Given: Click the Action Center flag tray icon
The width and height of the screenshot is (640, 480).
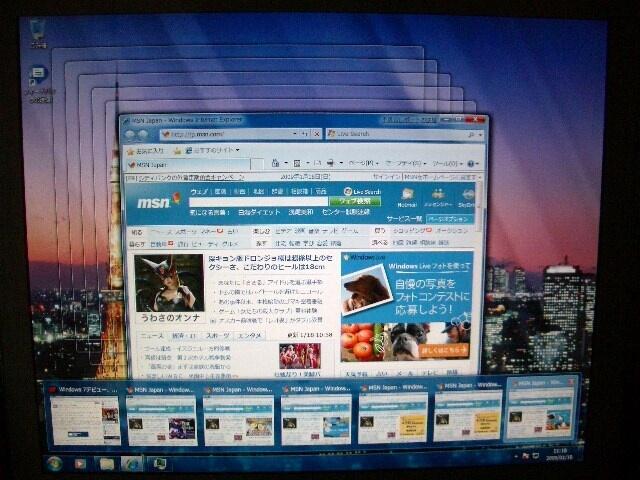Looking at the screenshot, I should point(526,456).
